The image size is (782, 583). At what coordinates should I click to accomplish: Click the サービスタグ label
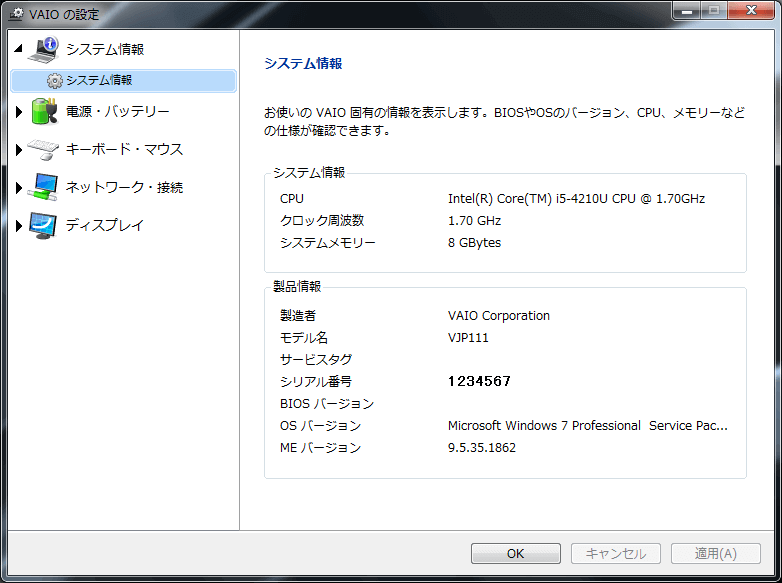pos(316,360)
